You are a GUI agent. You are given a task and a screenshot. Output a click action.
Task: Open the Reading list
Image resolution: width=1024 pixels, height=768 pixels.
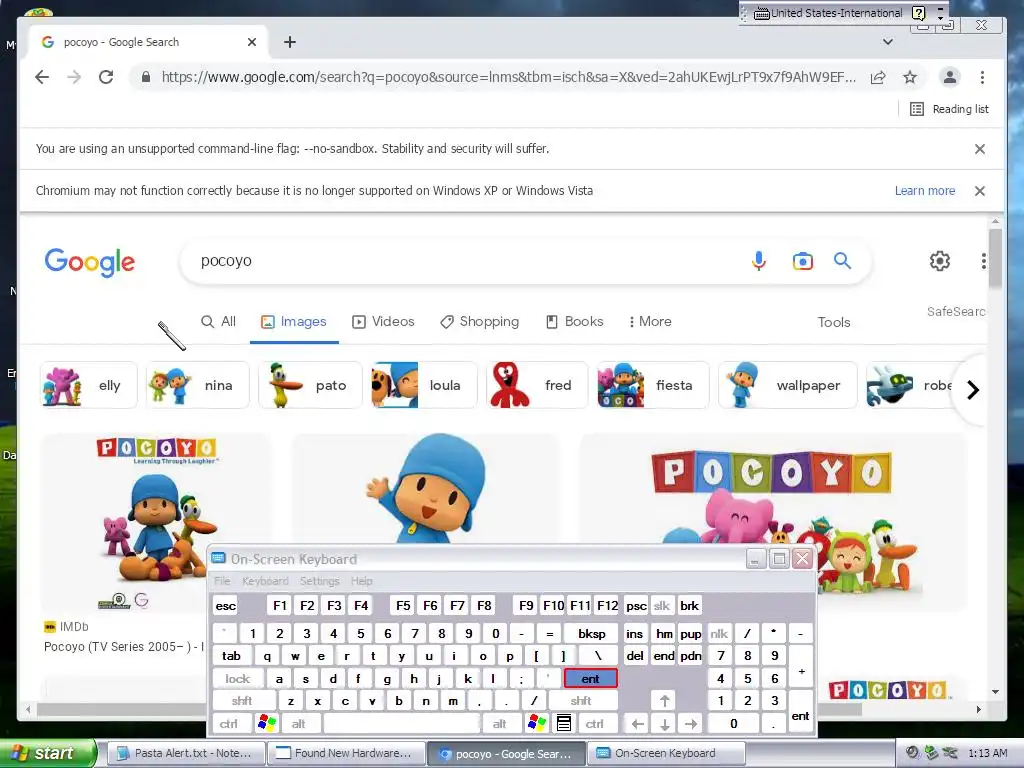tap(950, 109)
